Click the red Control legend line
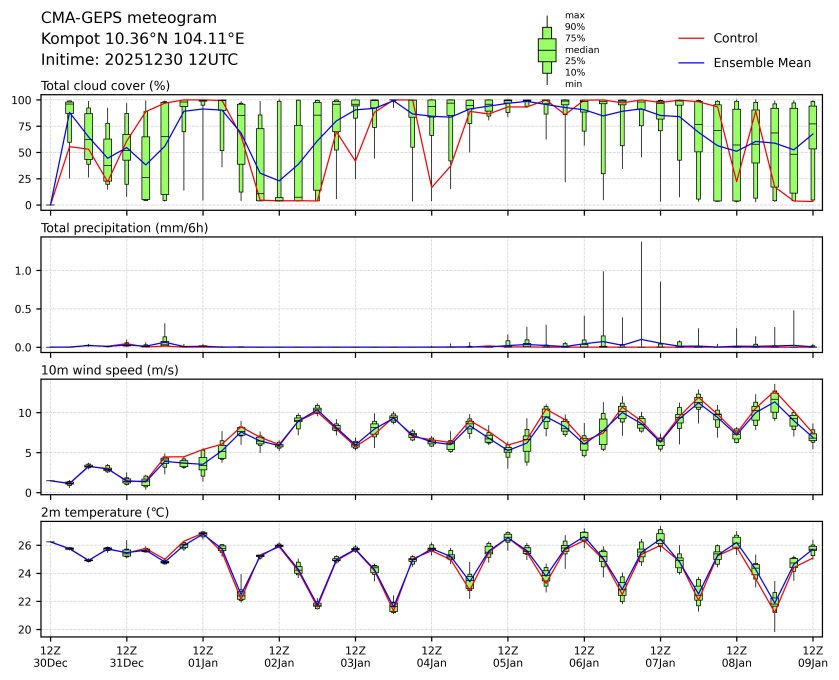 pos(692,39)
